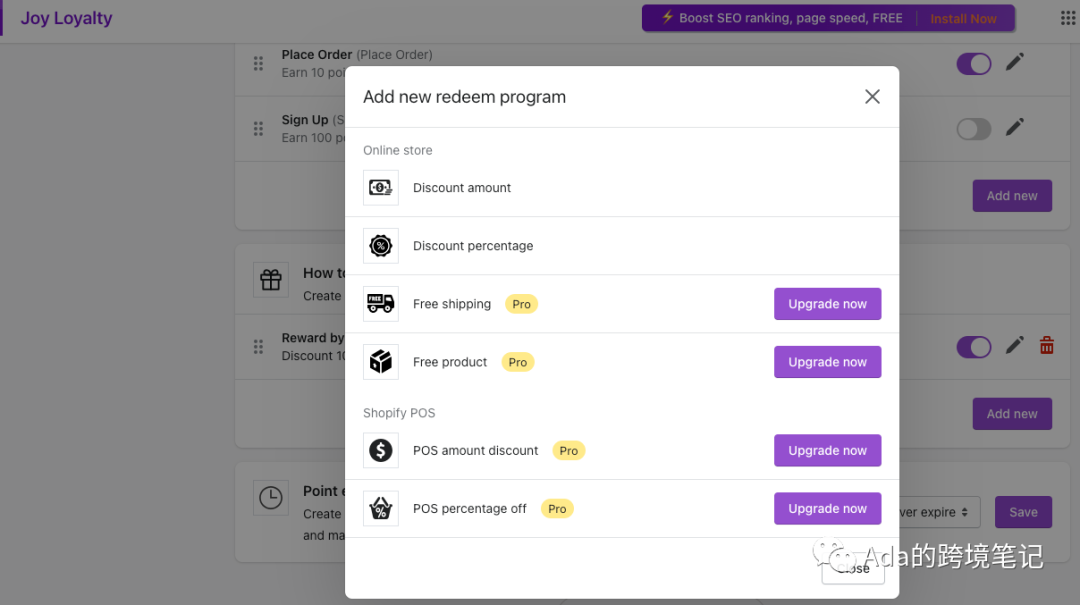Grab the Place Order row drag handle
1080x605 pixels.
click(x=258, y=63)
